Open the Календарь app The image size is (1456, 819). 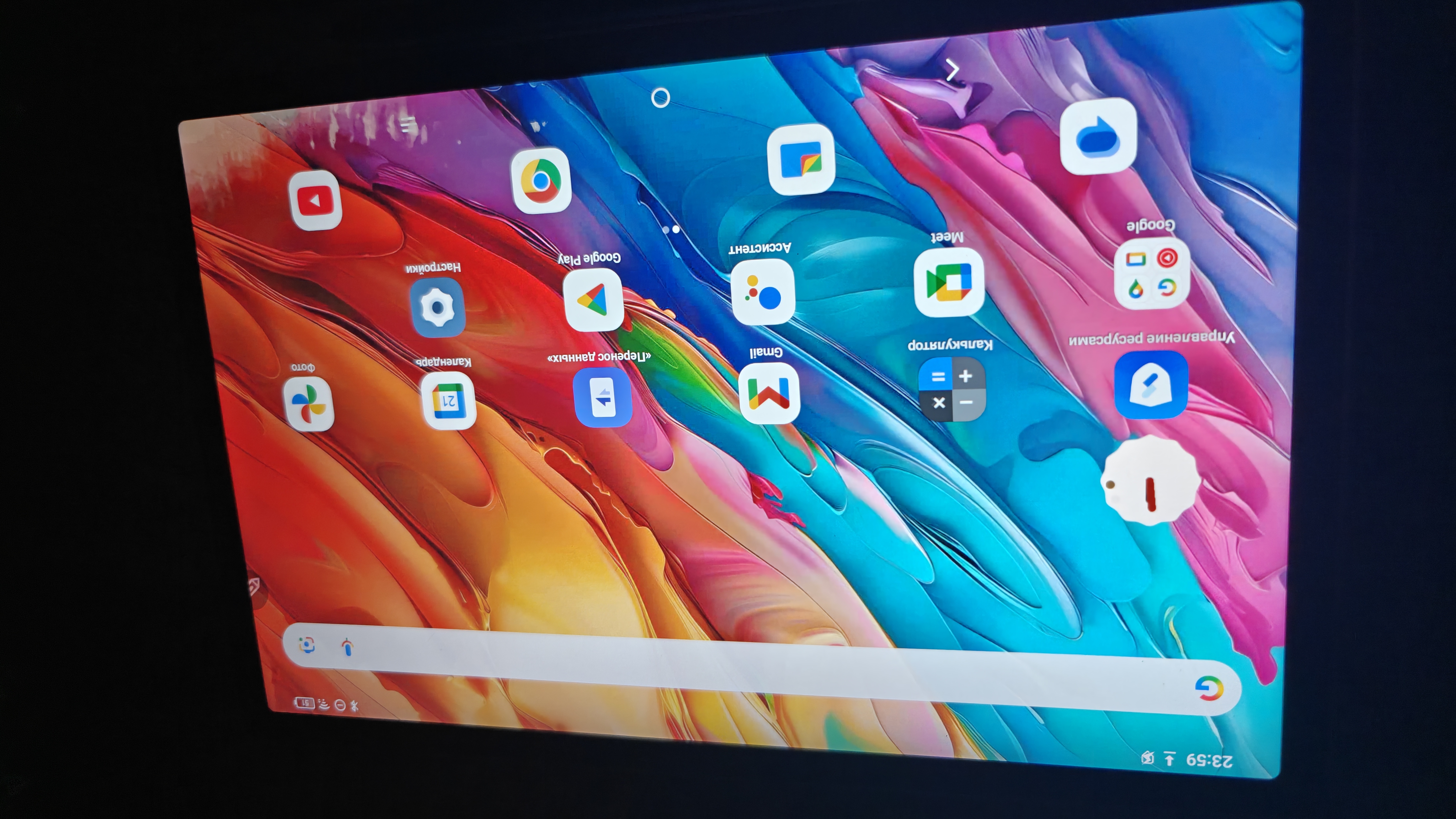tap(449, 401)
